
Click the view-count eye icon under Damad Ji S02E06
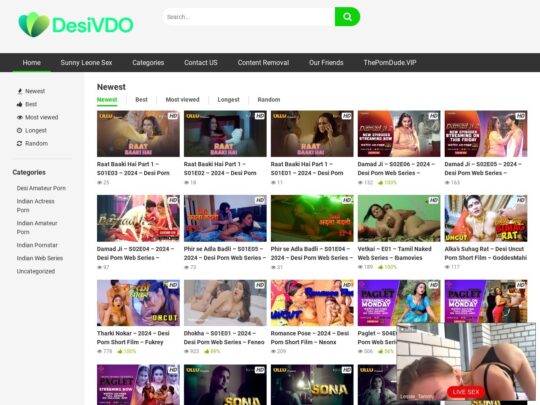pos(360,183)
